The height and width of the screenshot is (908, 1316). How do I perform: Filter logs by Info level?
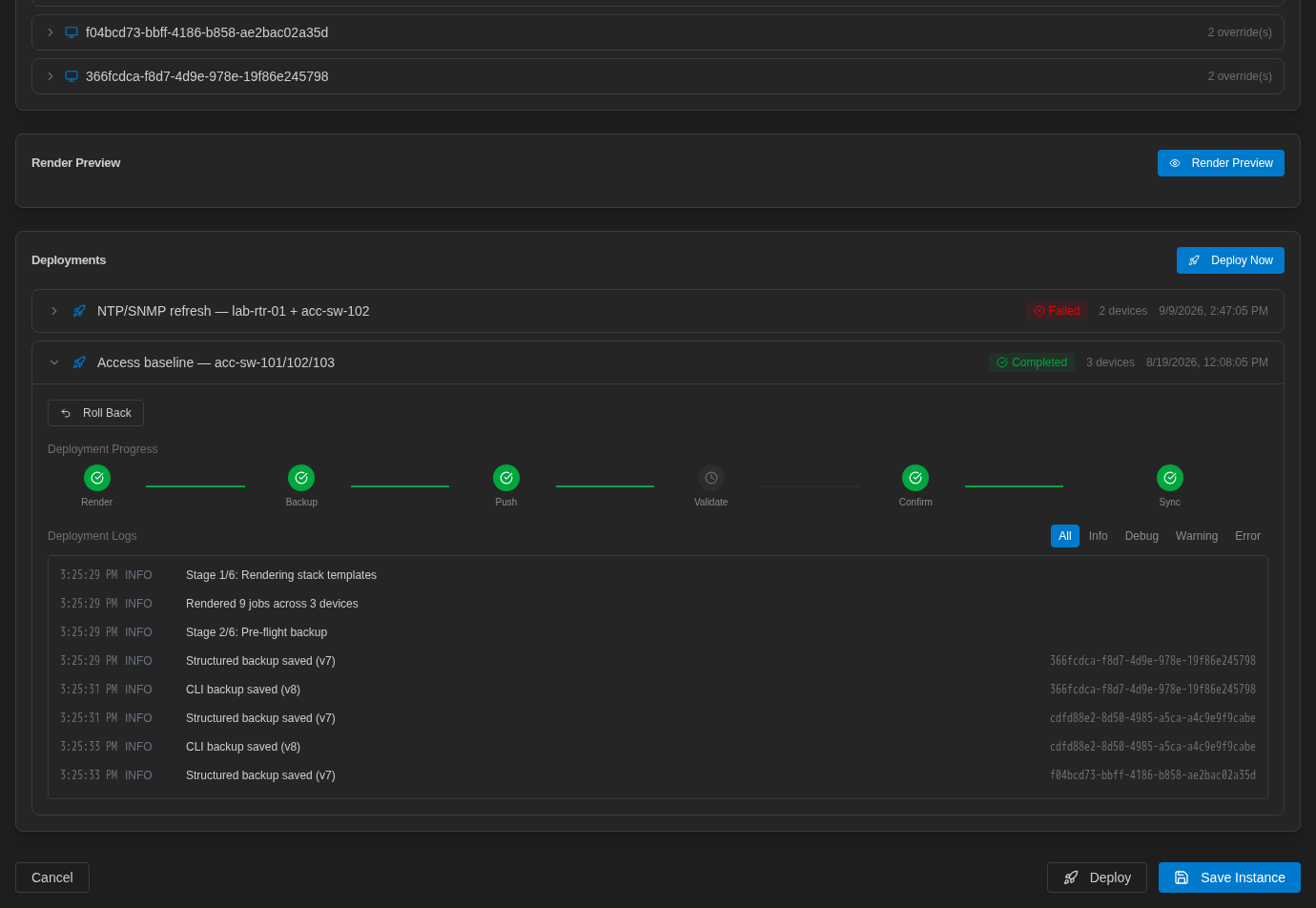(1099, 536)
